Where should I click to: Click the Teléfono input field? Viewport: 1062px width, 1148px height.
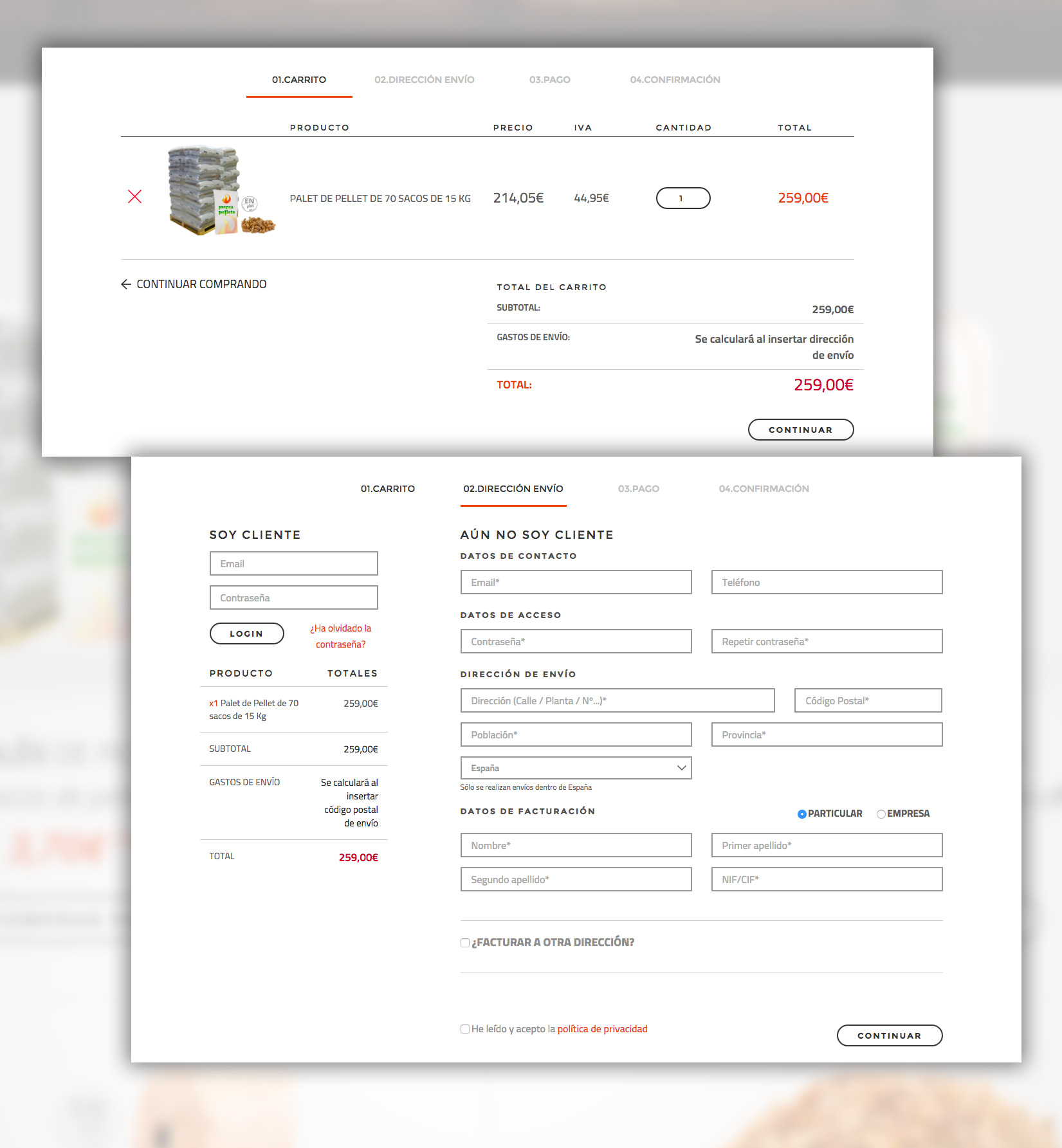point(826,582)
